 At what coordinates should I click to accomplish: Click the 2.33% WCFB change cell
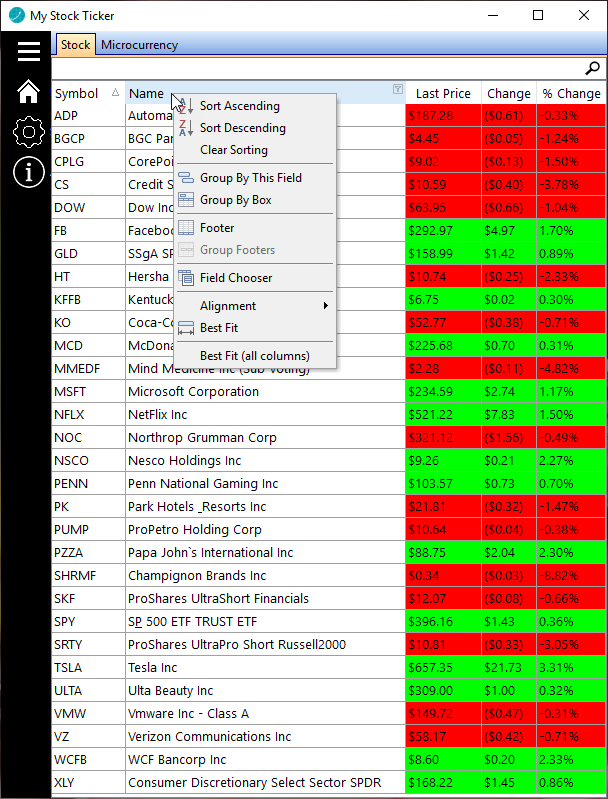[571, 759]
